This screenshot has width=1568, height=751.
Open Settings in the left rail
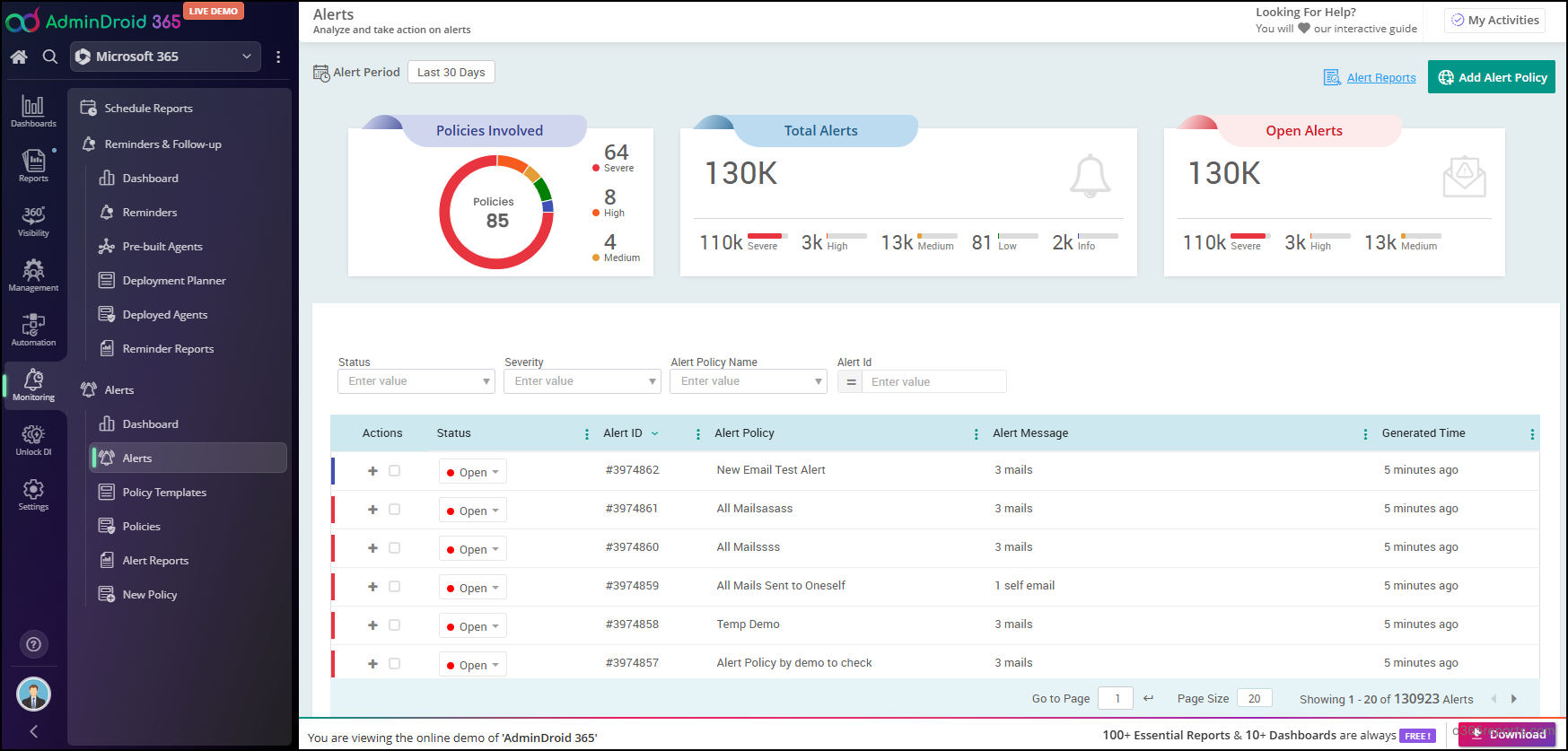(33, 495)
